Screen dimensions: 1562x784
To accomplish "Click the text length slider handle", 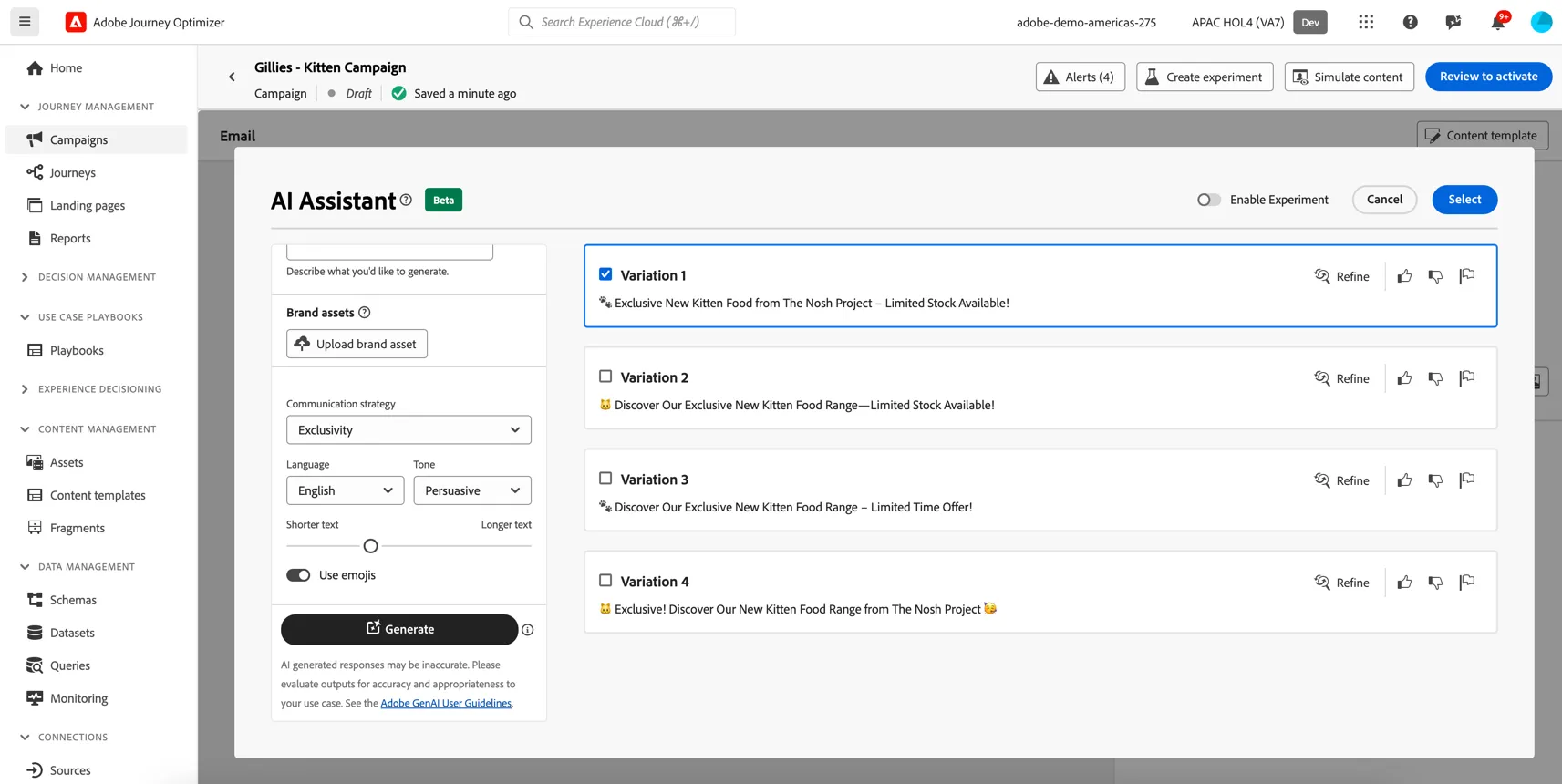I will [370, 546].
